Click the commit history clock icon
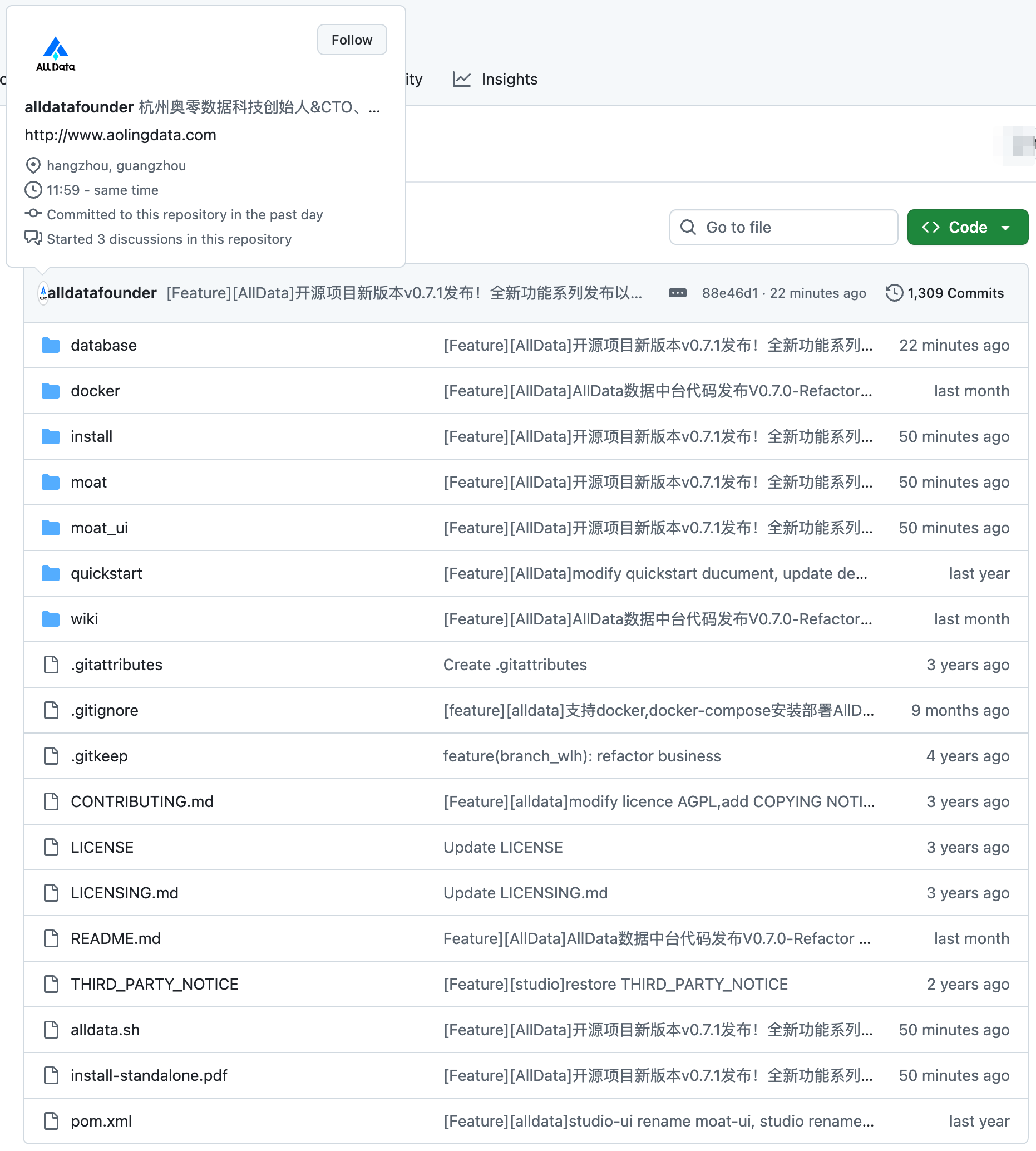Screen dimensions: 1036x1151 [894, 293]
